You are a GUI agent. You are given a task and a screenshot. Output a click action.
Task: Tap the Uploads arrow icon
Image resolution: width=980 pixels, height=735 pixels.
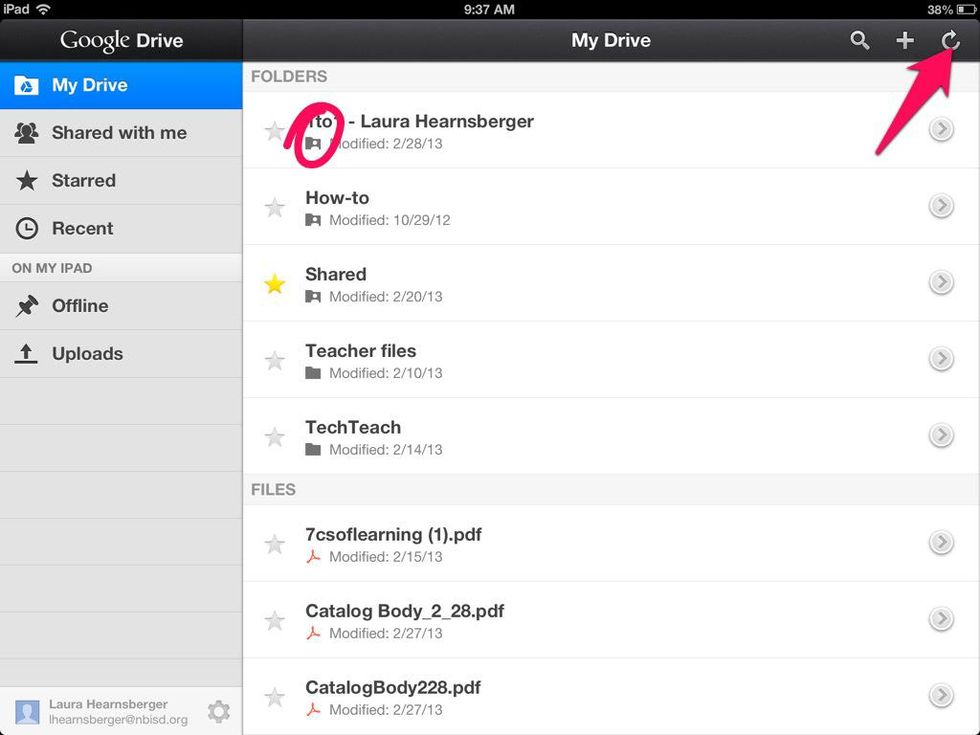click(27, 354)
